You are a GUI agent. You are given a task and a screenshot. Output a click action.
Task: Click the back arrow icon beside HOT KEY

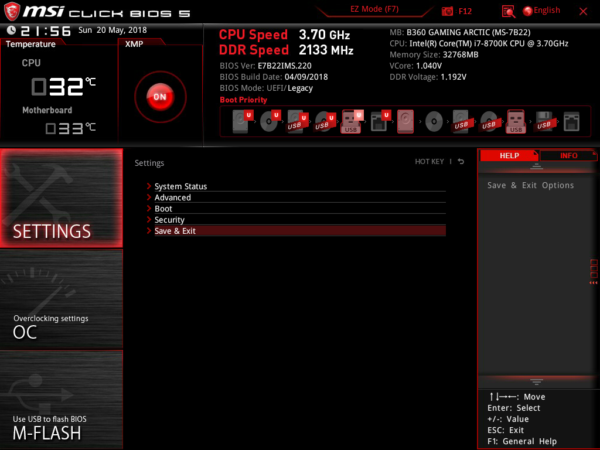pos(461,161)
